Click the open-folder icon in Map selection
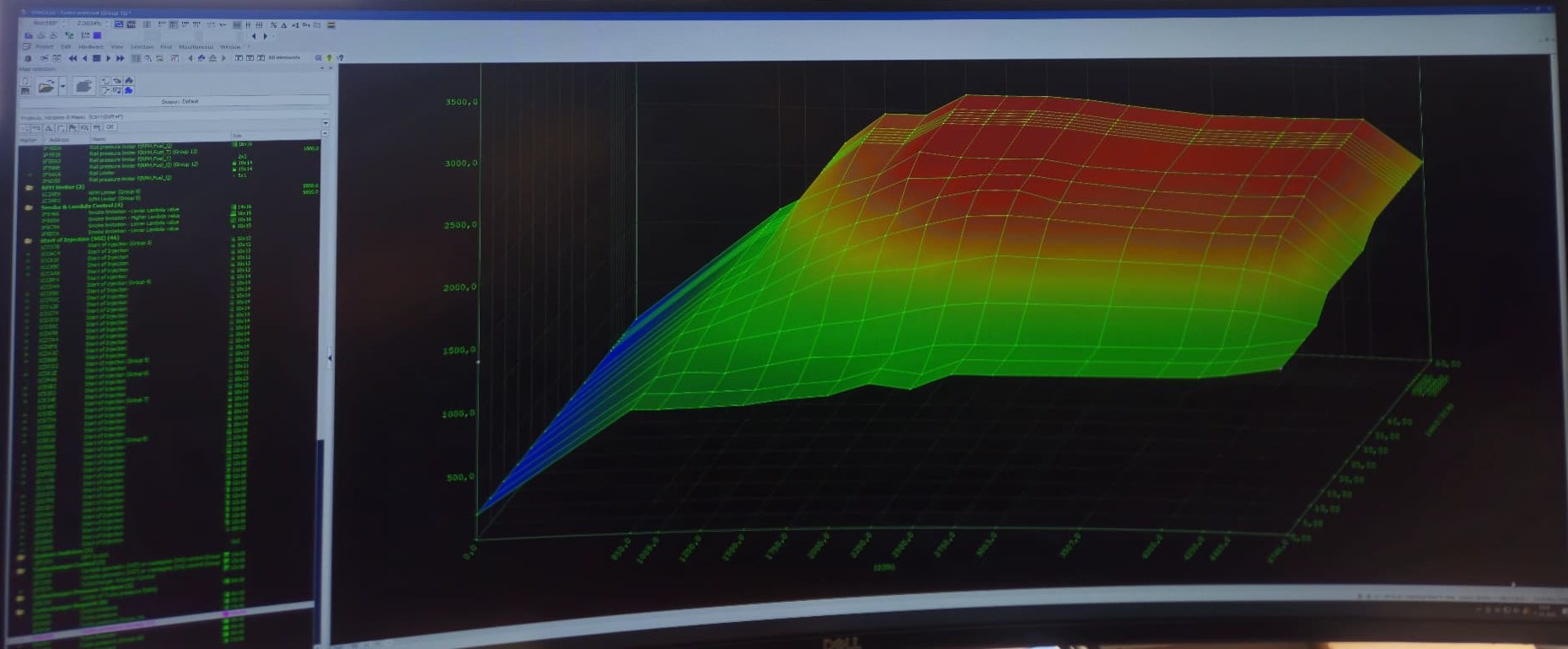Image resolution: width=1568 pixels, height=649 pixels. coord(46,86)
